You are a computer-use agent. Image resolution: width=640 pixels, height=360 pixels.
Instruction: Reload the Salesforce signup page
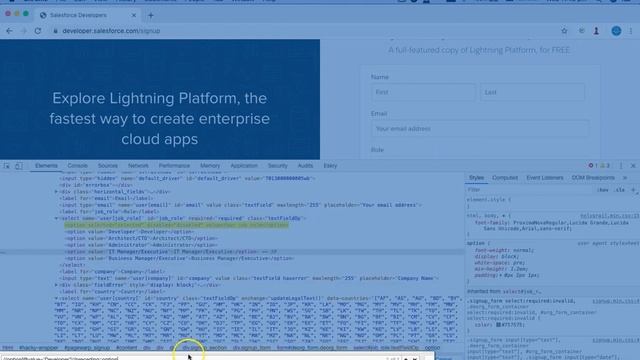tap(38, 31)
